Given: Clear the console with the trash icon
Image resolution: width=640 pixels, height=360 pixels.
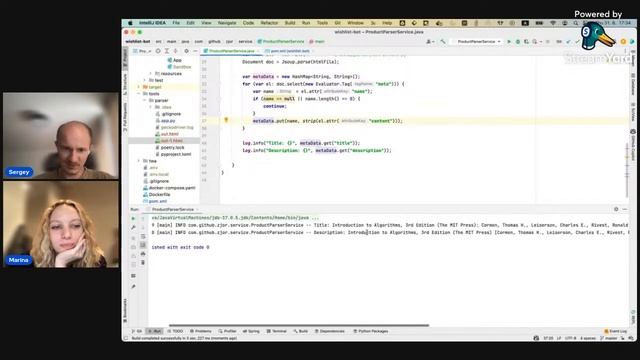Looking at the screenshot, I should click(x=143, y=262).
